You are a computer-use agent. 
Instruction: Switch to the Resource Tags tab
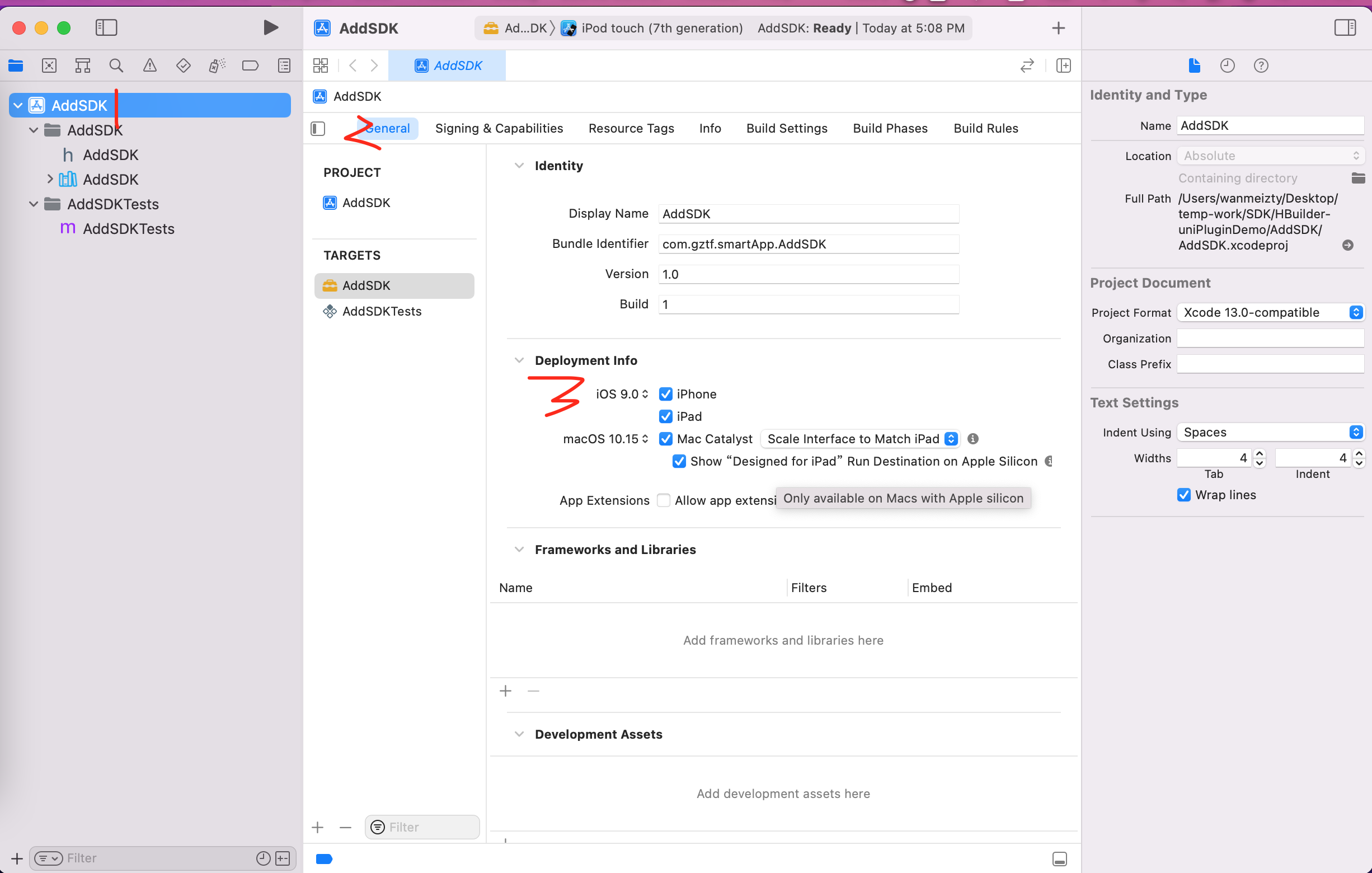[x=631, y=128]
